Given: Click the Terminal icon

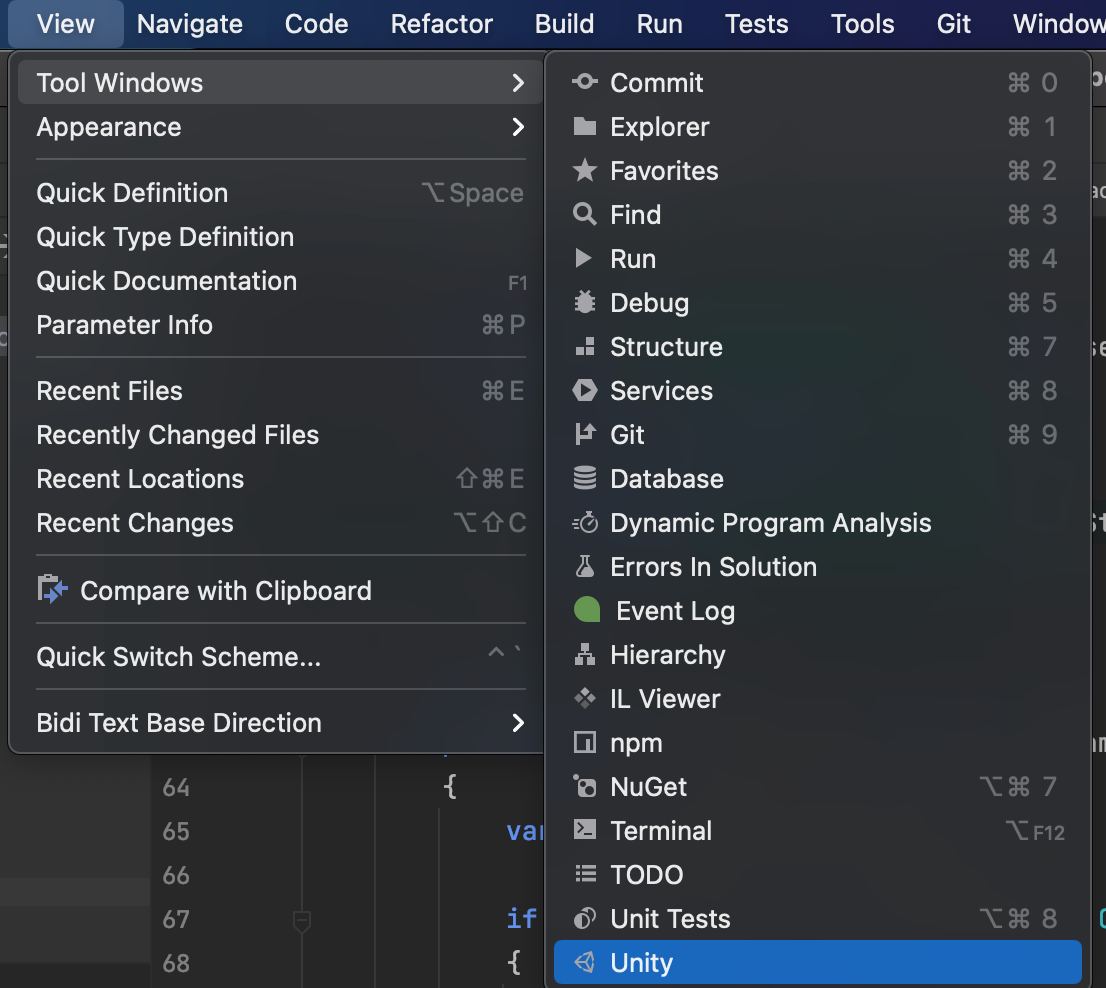Looking at the screenshot, I should pos(585,830).
